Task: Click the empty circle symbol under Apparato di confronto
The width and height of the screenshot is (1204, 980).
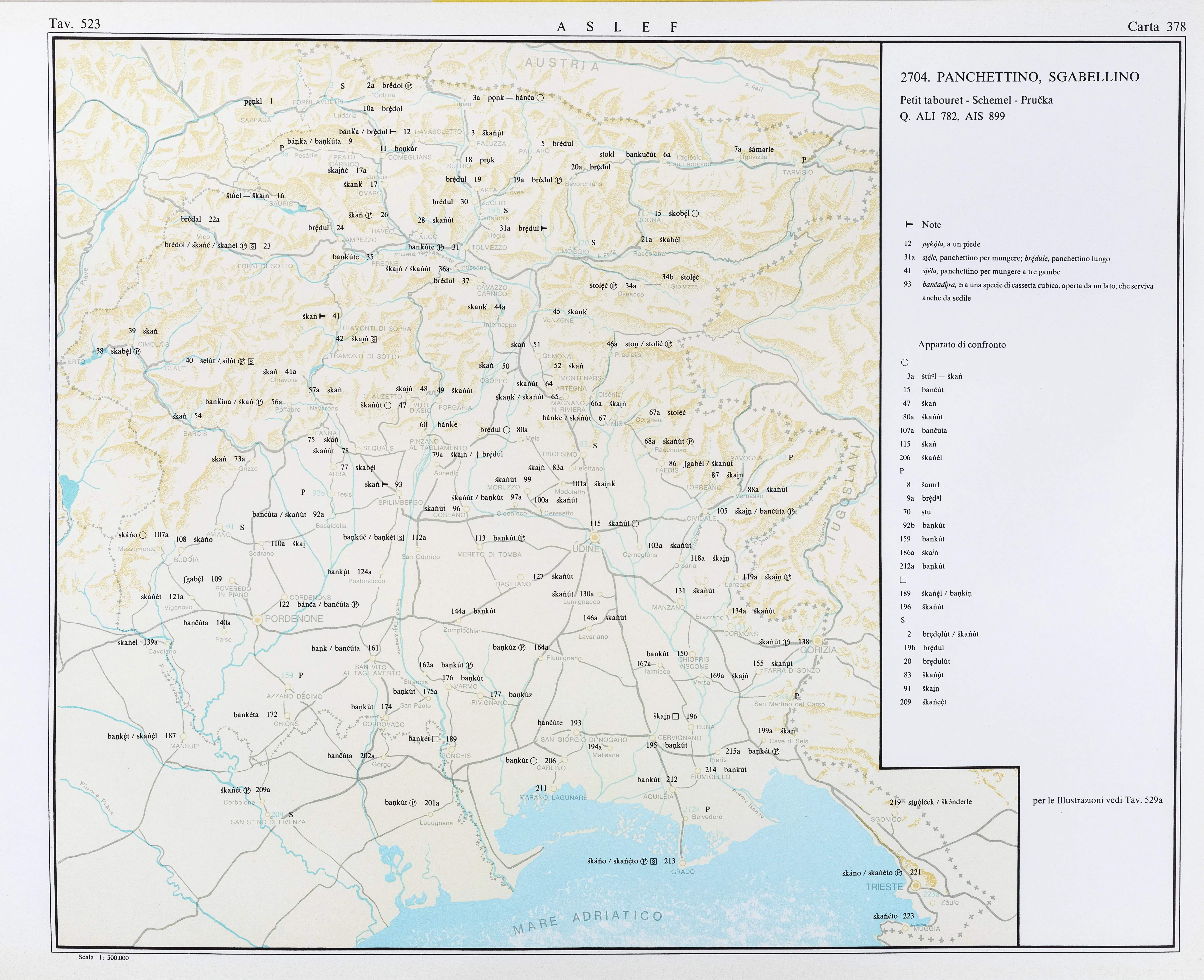Action: pos(904,362)
